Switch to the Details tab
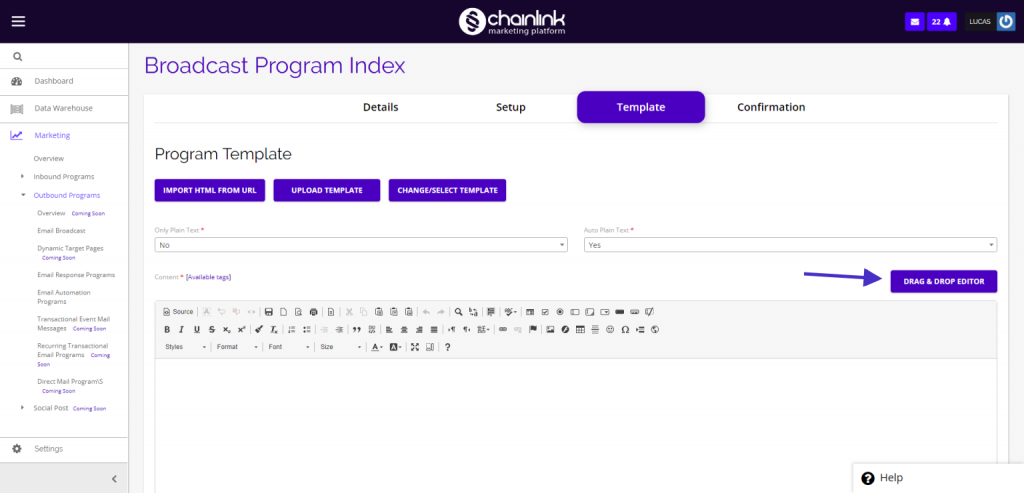Screen dimensions: 1024x493 (381, 107)
